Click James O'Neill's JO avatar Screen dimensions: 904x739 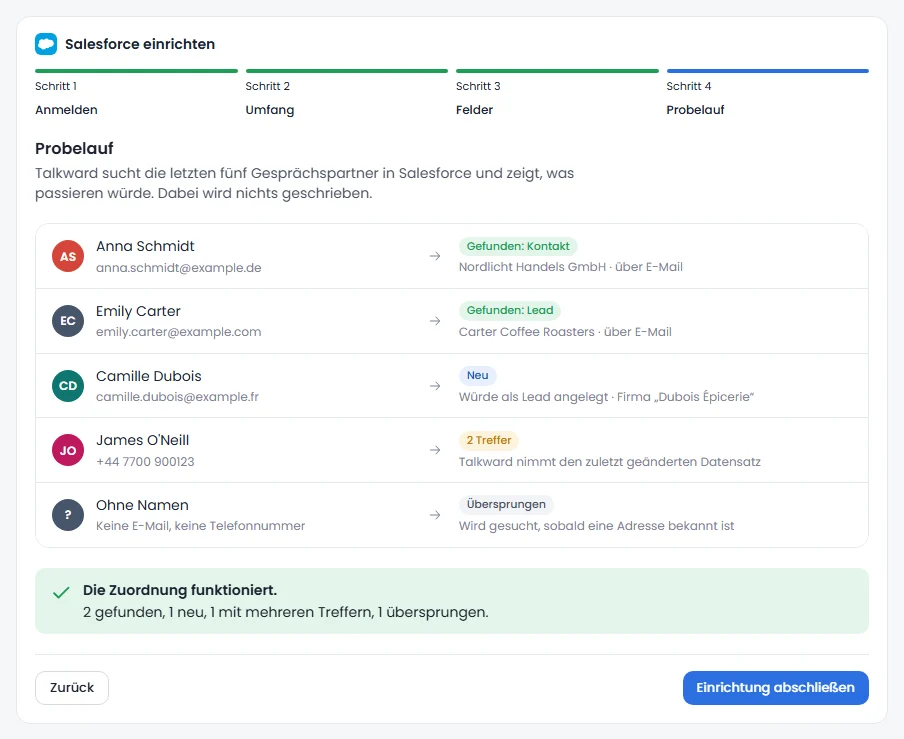pos(68,450)
